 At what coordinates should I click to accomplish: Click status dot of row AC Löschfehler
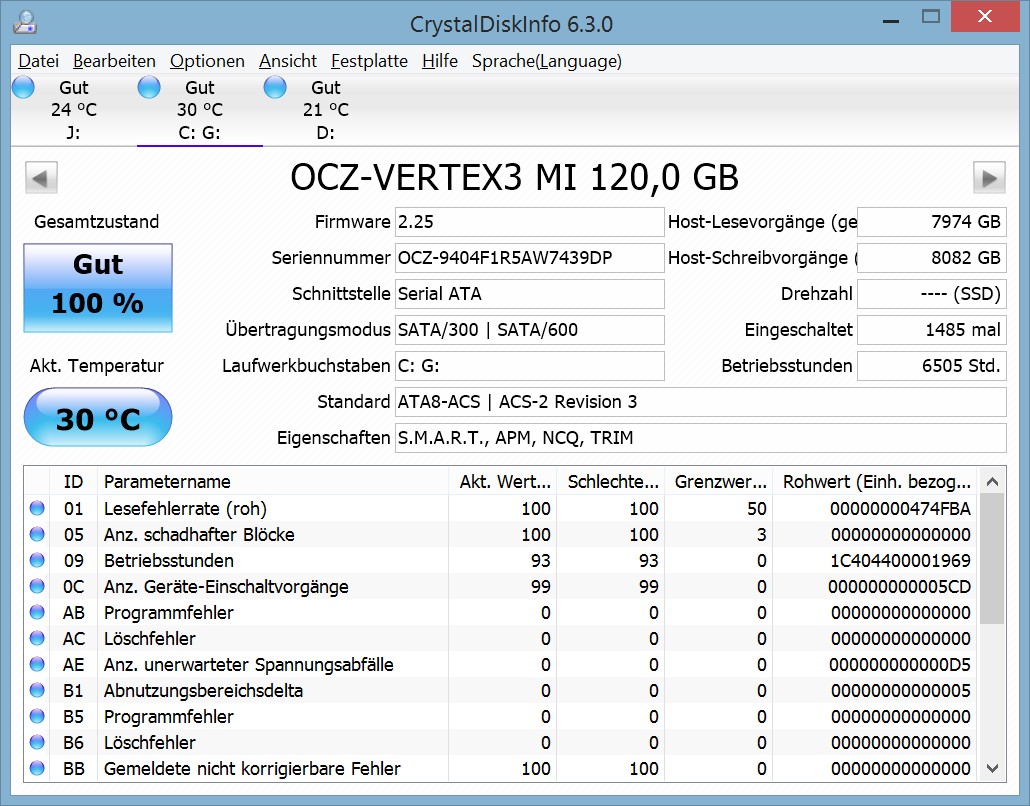(37, 638)
